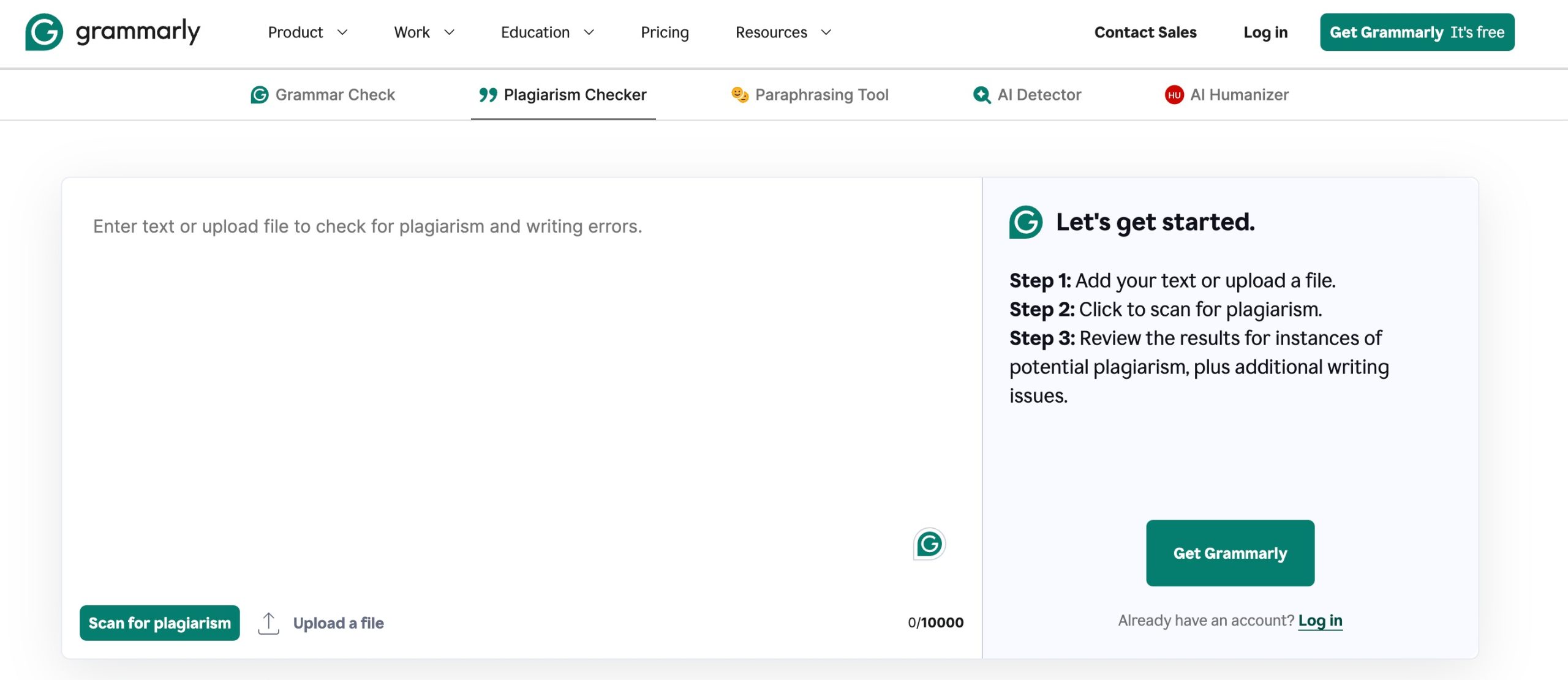Click the red HU AI Humanizer icon
1568x680 pixels.
coord(1174,95)
